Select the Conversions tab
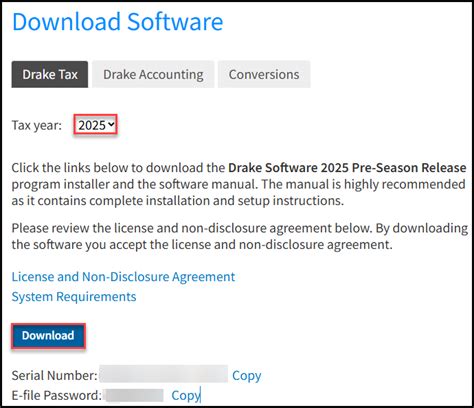Viewport: 474px width, 408px height. pos(264,74)
